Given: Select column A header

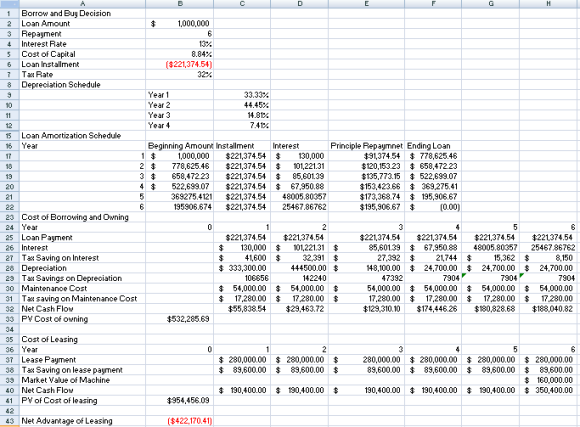Looking at the screenshot, I should (82, 4).
